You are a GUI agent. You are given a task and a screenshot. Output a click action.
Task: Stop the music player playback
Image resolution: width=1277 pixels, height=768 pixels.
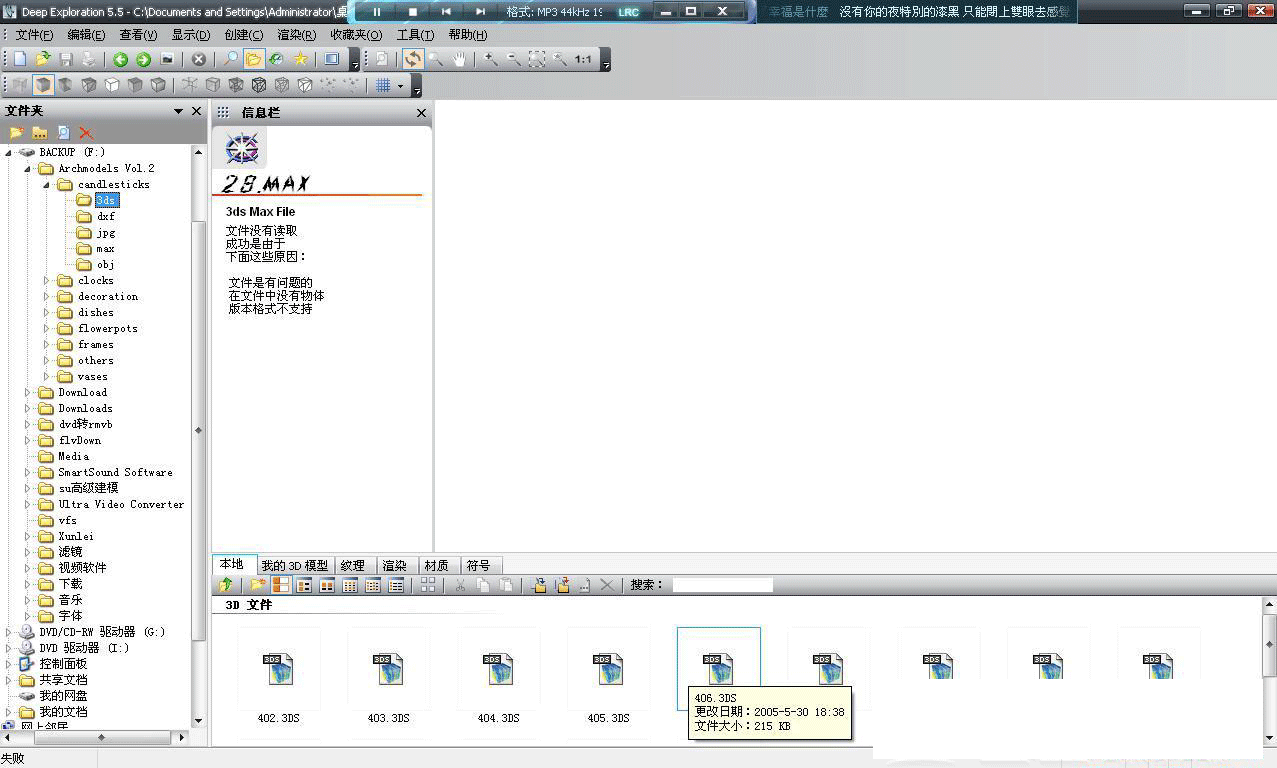pos(412,12)
